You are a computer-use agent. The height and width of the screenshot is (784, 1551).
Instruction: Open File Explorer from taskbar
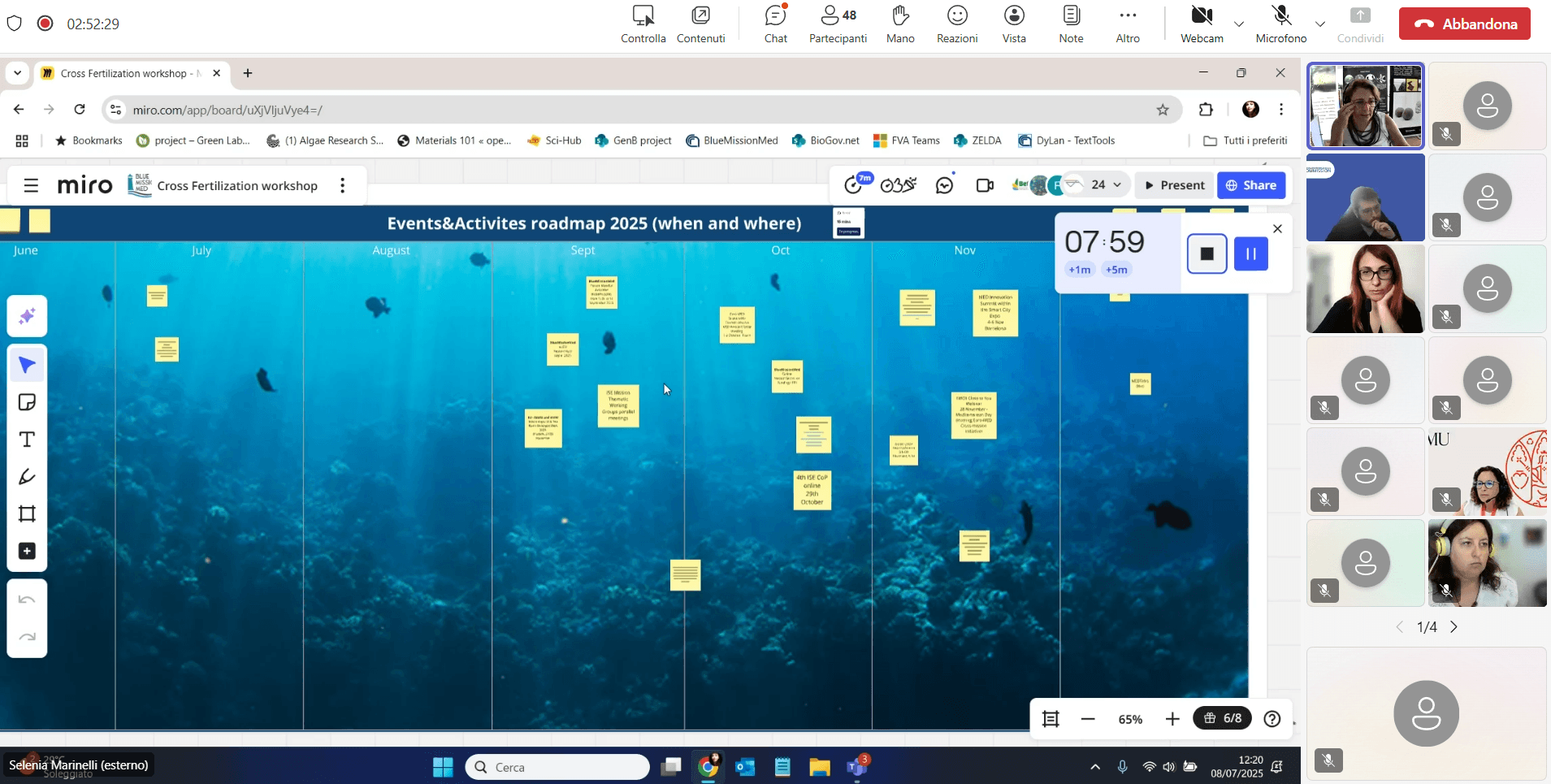point(819,767)
